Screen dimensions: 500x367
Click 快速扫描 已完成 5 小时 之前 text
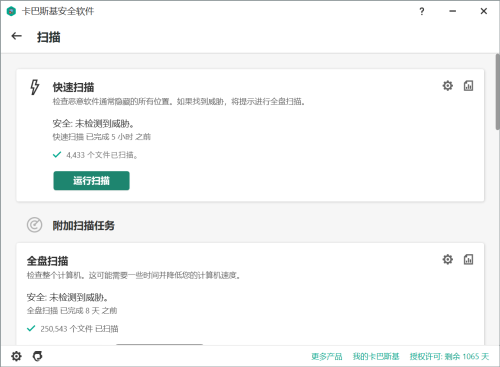pyautogui.click(x=102, y=137)
